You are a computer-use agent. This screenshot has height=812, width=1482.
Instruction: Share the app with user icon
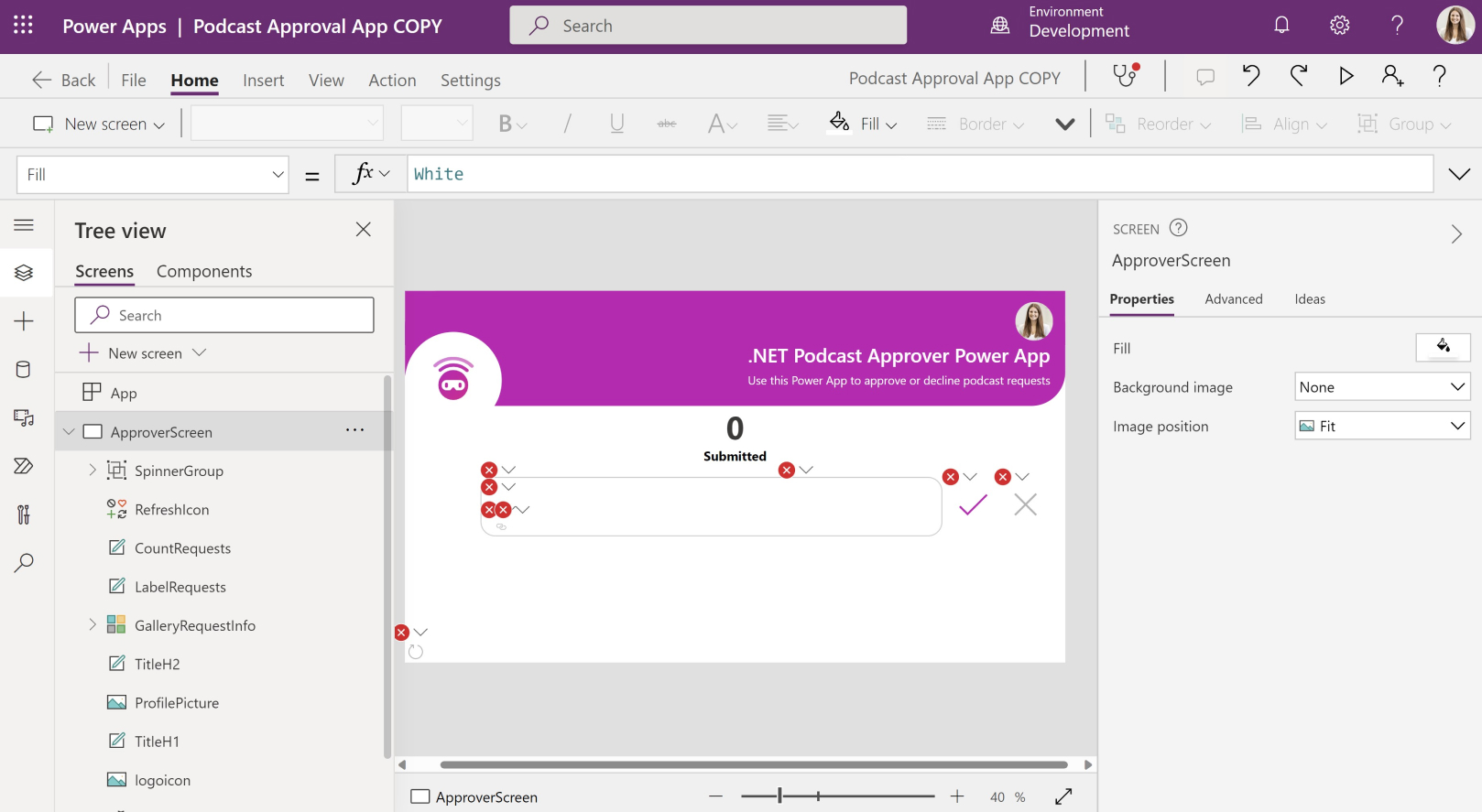[x=1393, y=76]
